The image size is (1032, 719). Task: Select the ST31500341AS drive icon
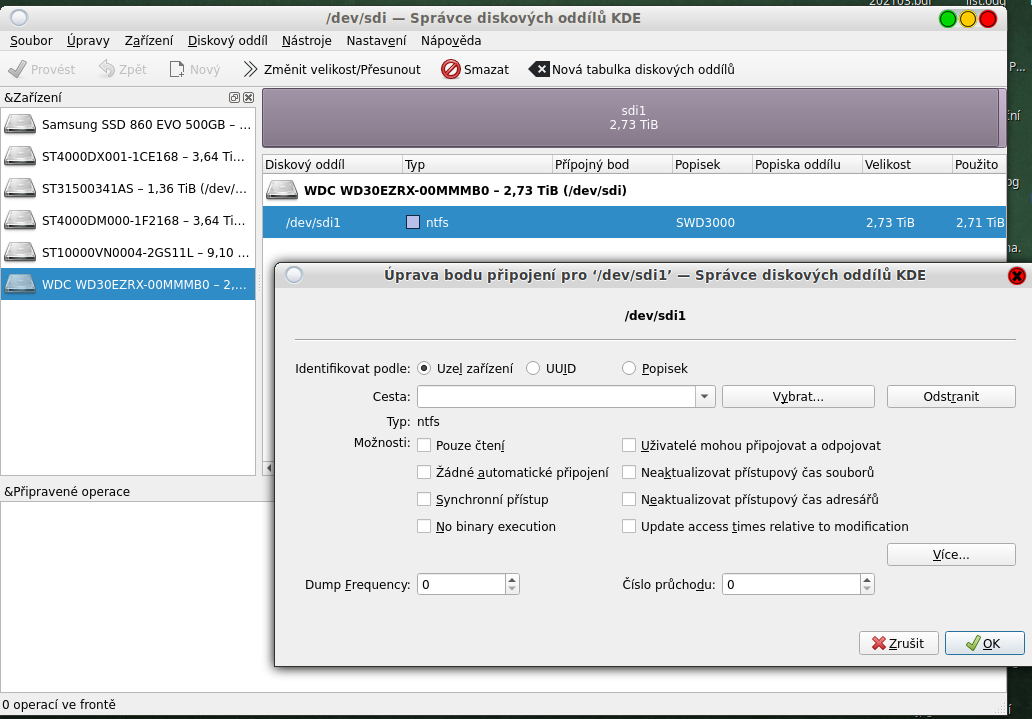[x=20, y=188]
